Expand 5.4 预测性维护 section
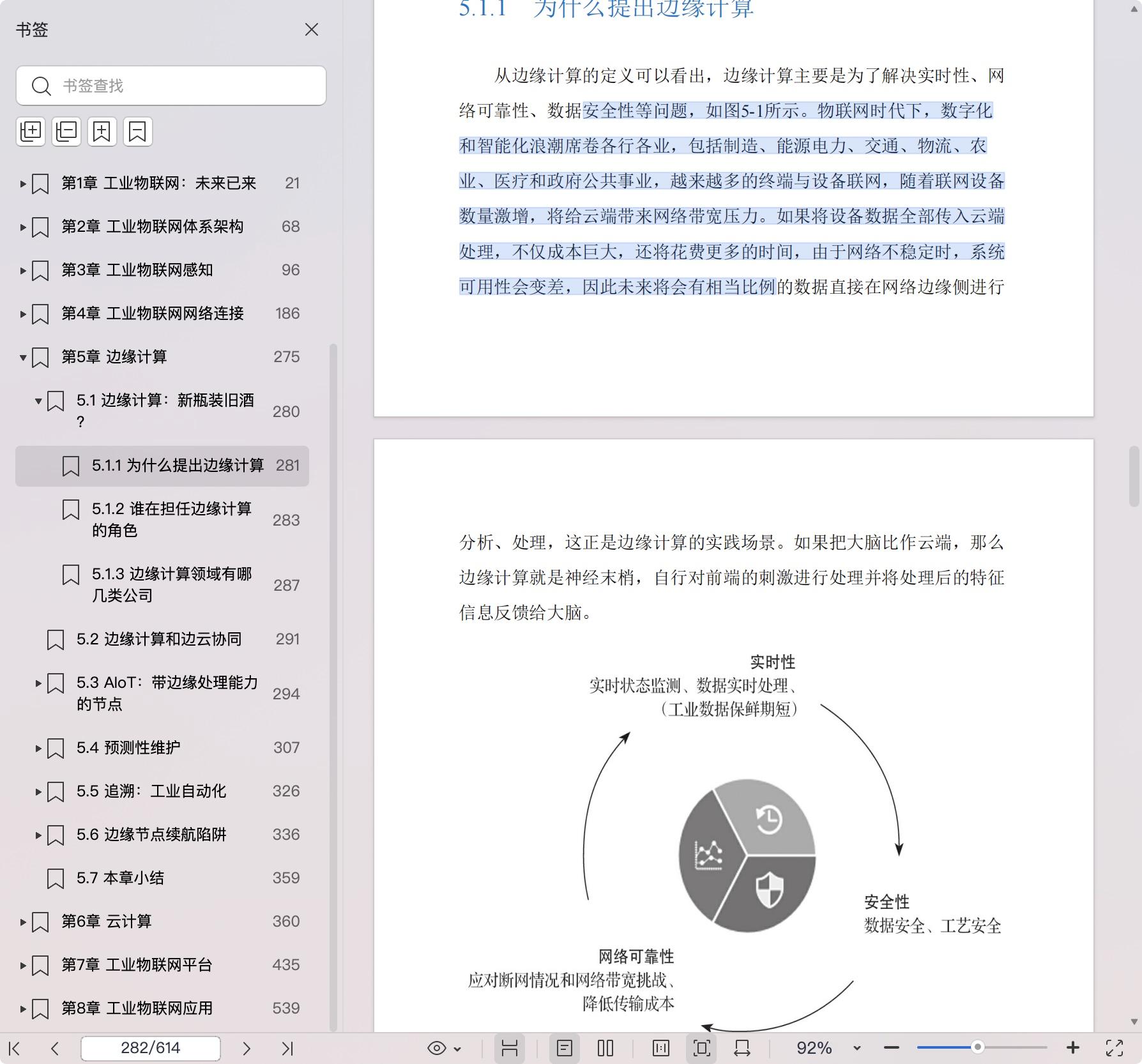The image size is (1142, 1064). tap(38, 749)
